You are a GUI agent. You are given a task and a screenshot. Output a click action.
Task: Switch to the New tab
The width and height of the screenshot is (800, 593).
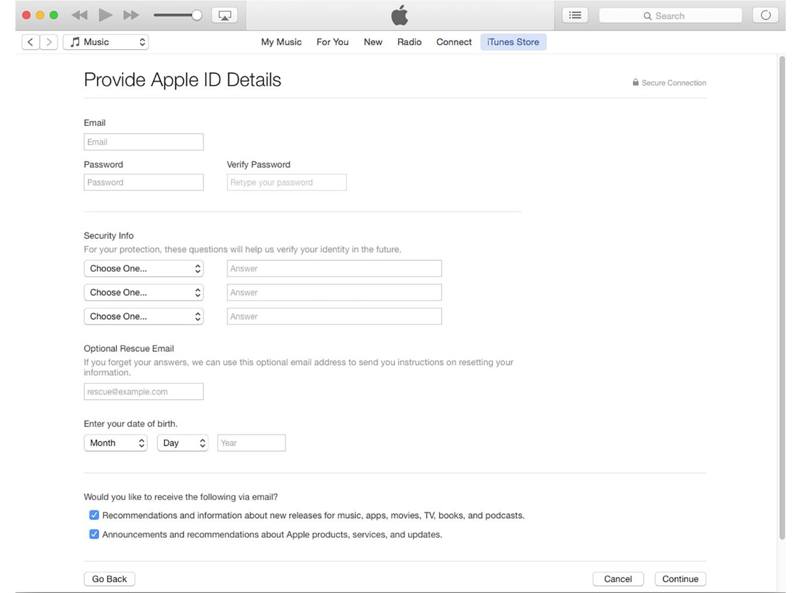373,42
